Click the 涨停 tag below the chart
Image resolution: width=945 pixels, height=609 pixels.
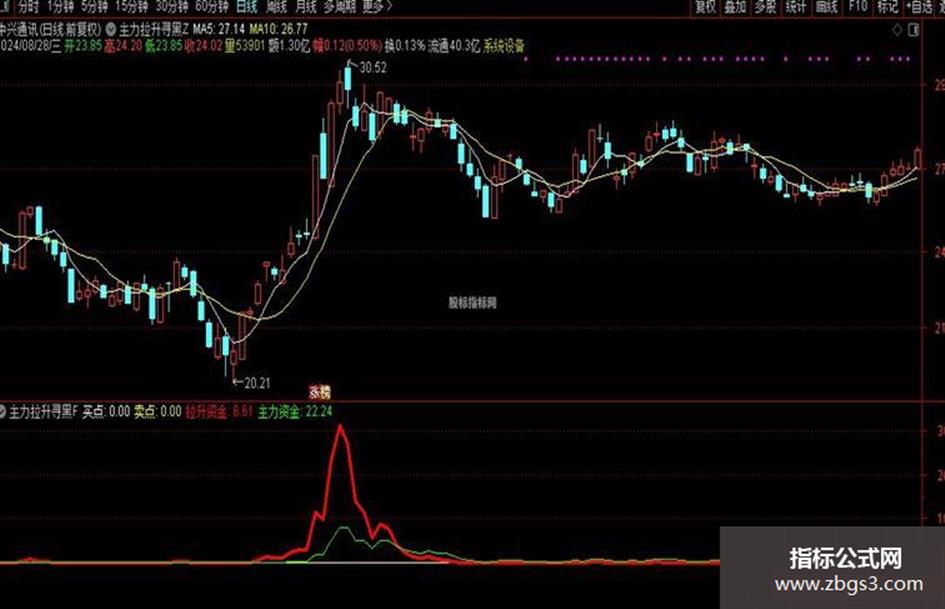click(320, 392)
